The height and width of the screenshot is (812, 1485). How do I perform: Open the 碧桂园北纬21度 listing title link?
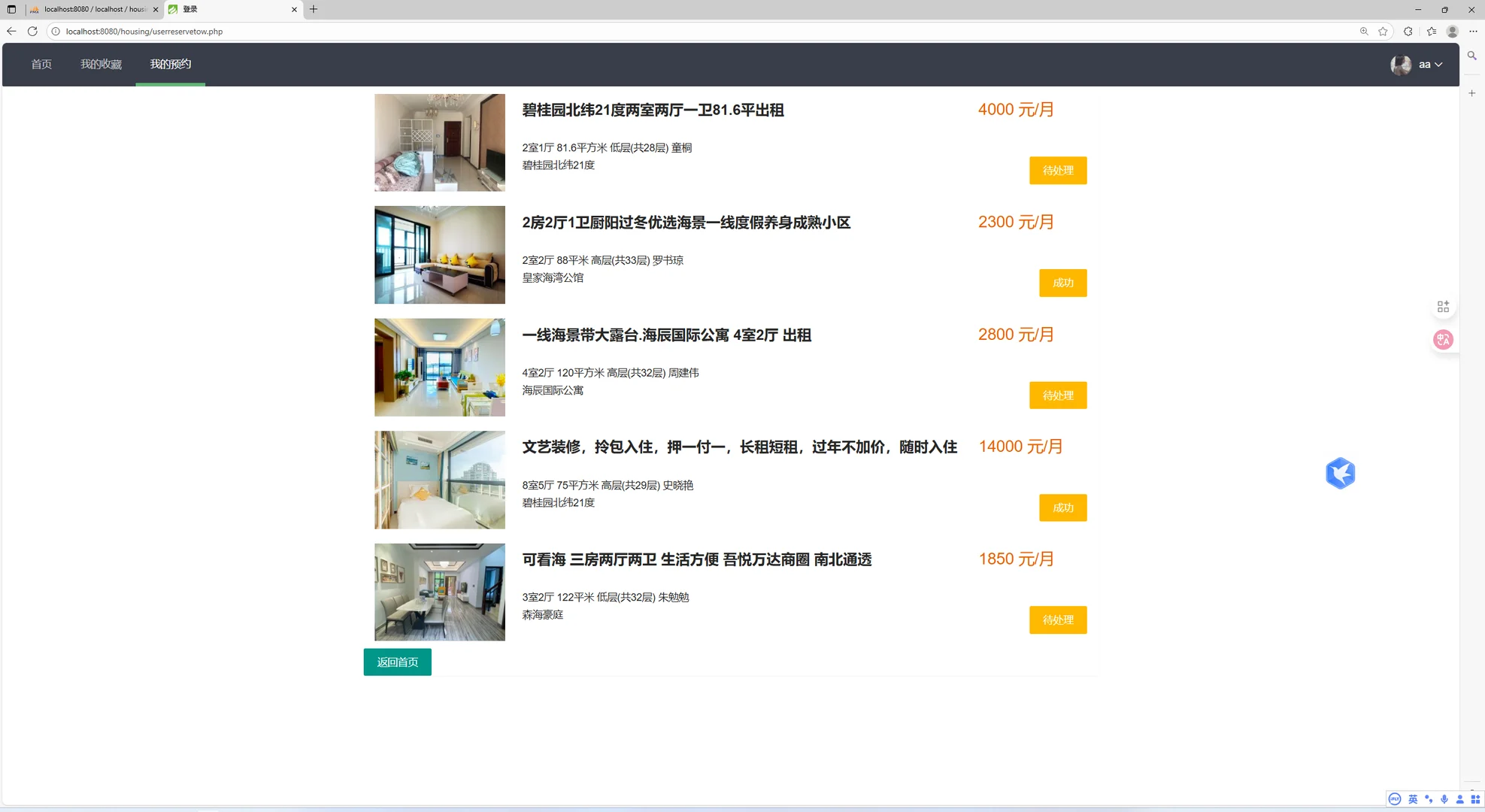pyautogui.click(x=653, y=111)
